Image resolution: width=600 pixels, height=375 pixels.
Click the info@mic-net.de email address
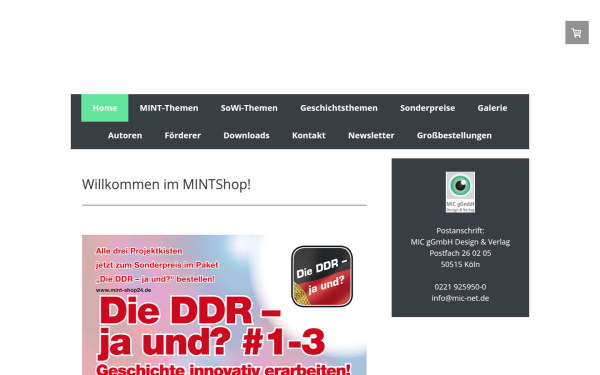pos(460,298)
